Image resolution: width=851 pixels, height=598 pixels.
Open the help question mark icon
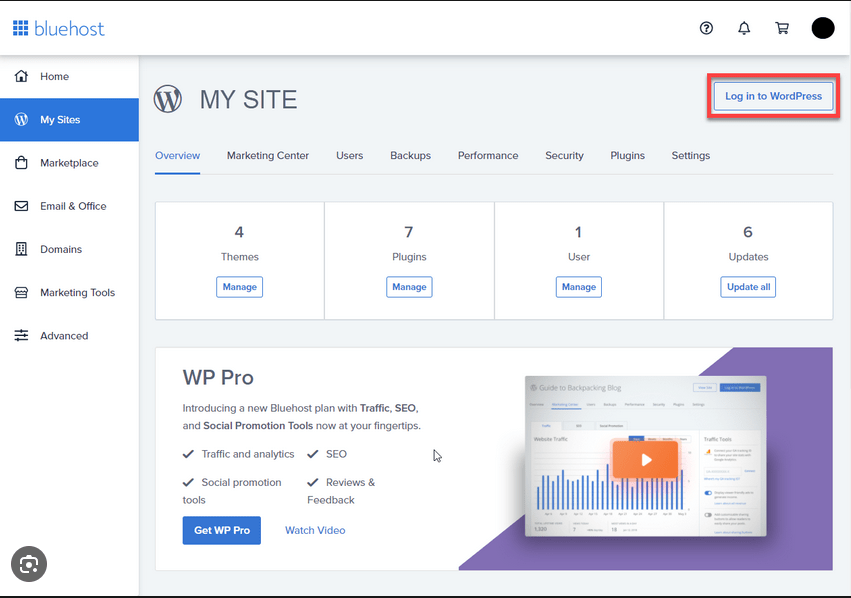point(706,28)
